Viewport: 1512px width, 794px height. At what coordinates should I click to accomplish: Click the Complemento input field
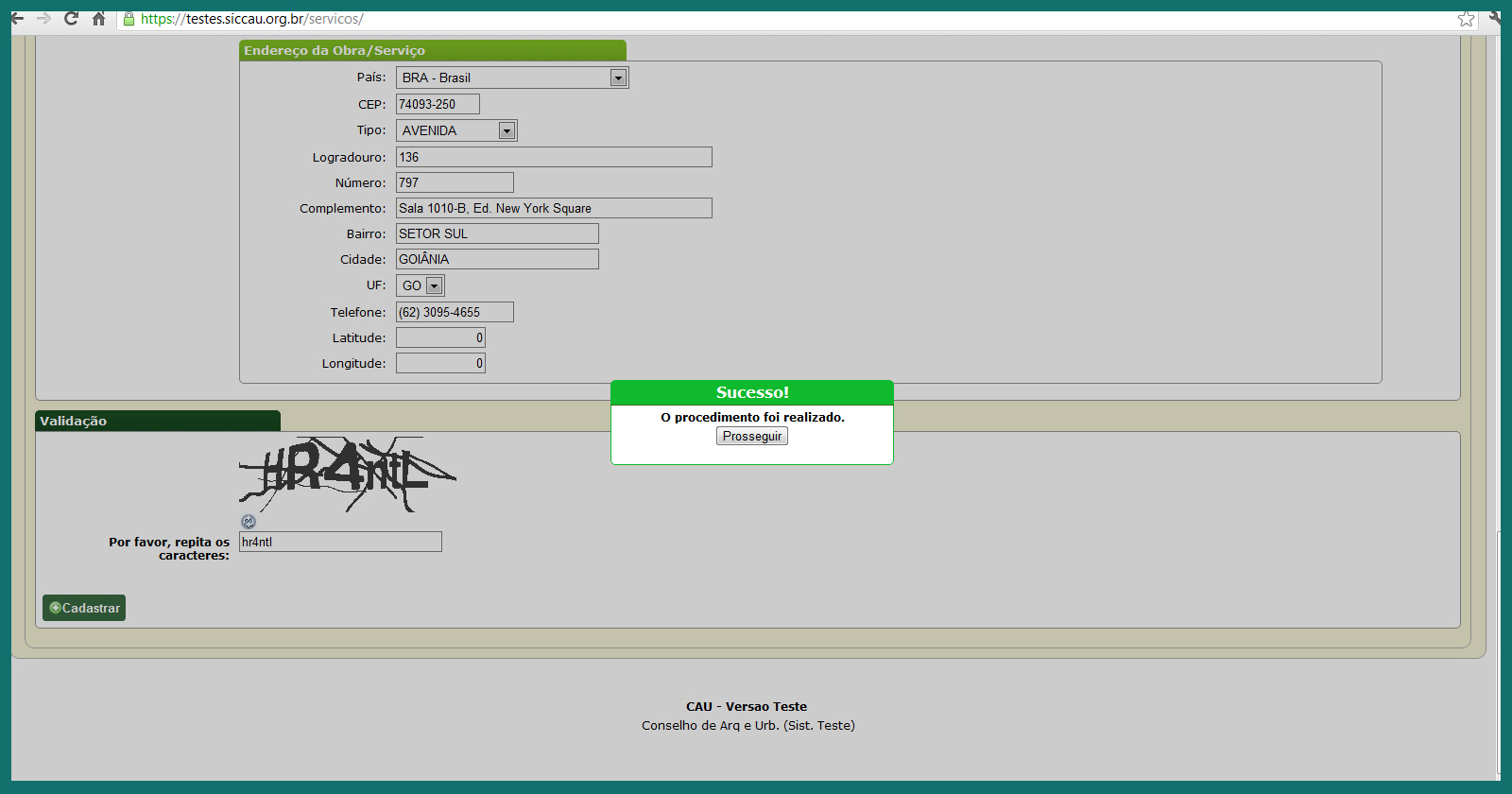(554, 208)
